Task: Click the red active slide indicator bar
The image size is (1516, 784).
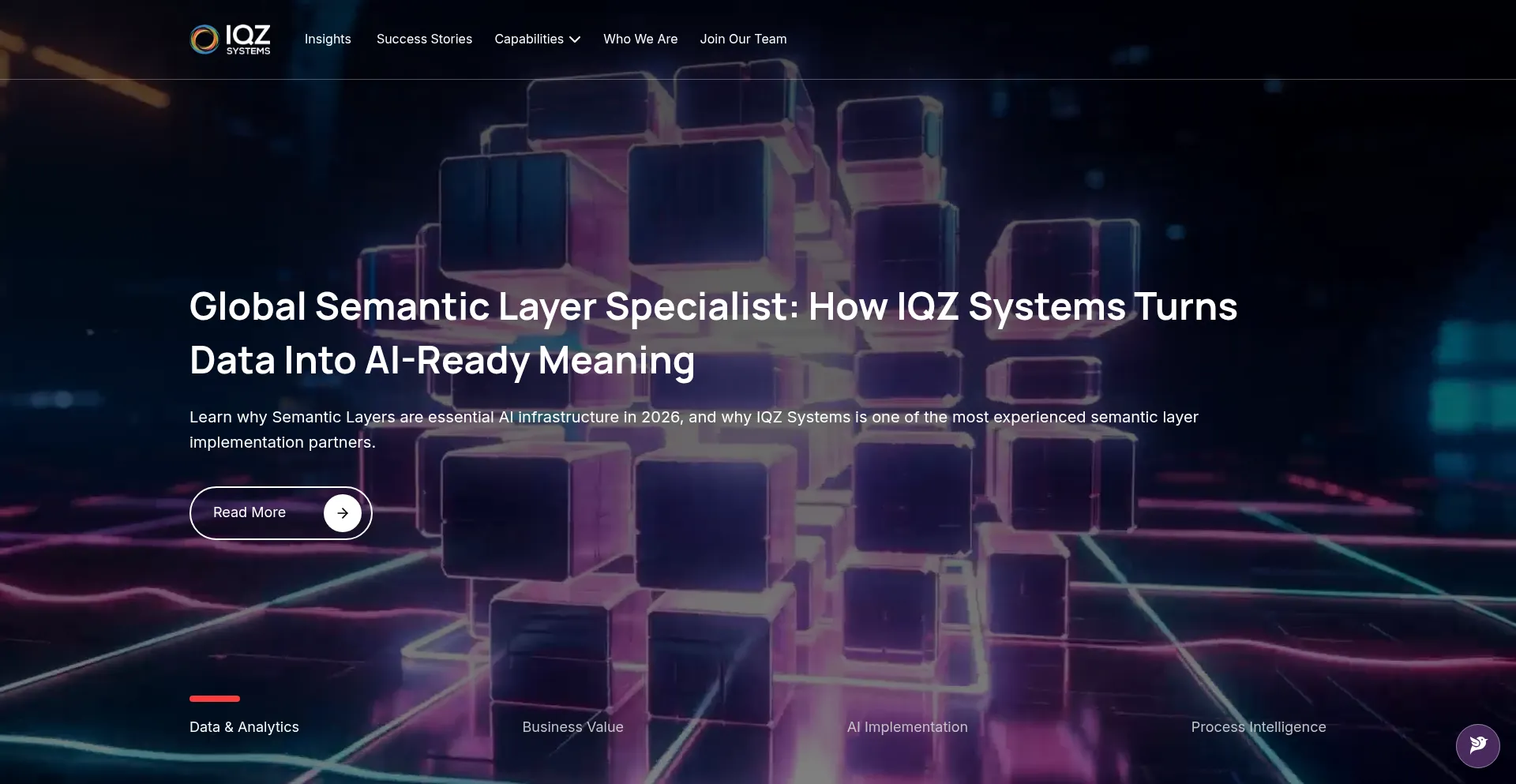Action: pyautogui.click(x=215, y=699)
